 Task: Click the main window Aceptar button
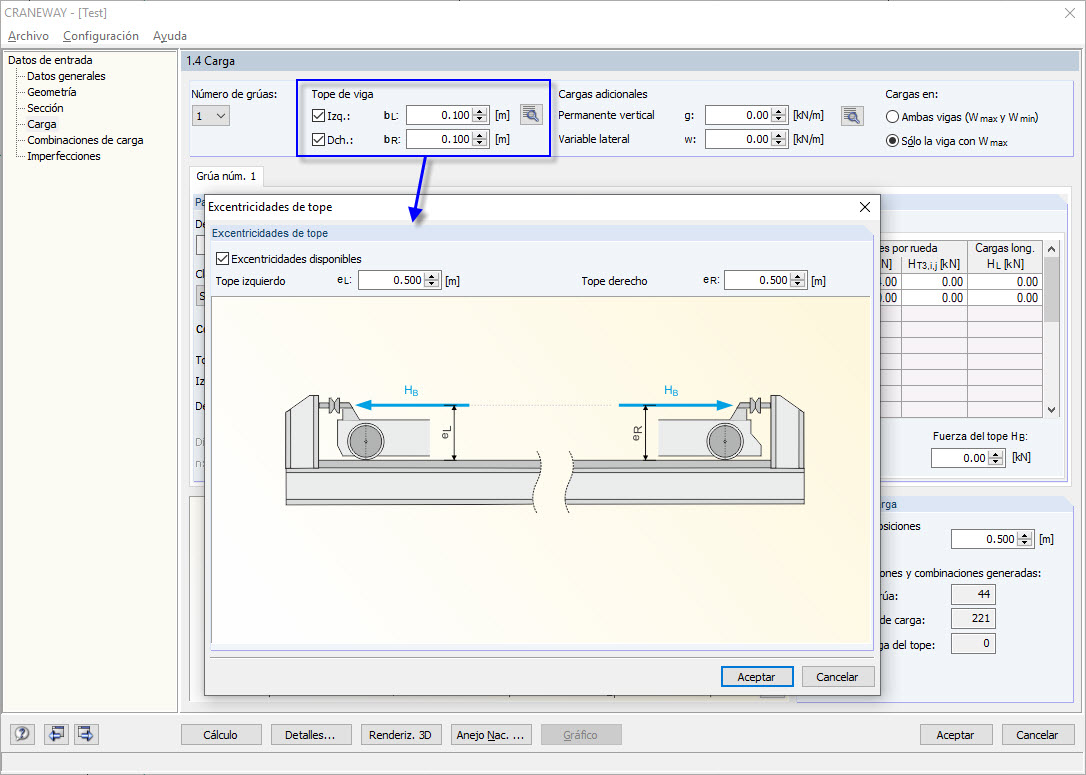click(x=955, y=735)
